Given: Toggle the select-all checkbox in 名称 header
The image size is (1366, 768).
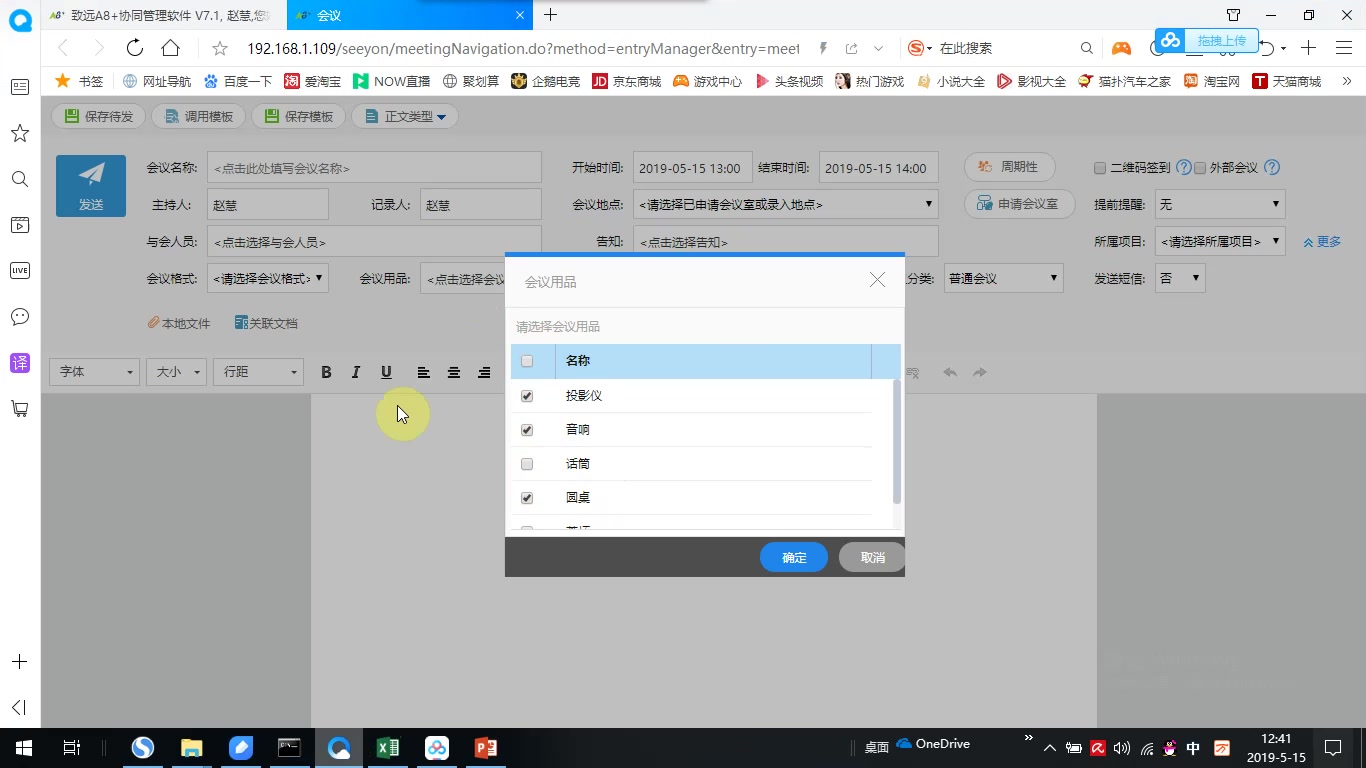Looking at the screenshot, I should (x=527, y=361).
